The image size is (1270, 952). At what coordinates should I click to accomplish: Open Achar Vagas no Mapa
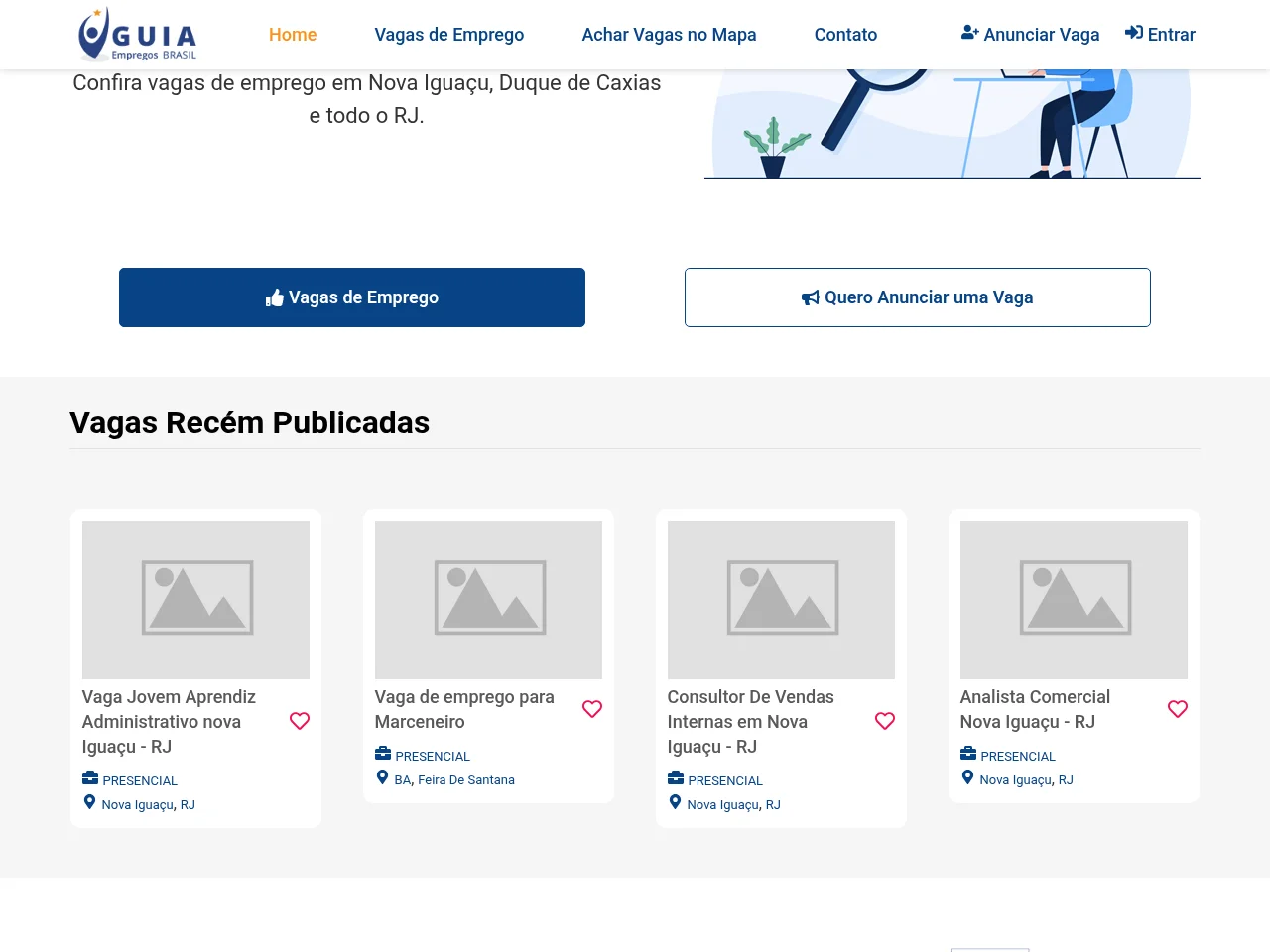pyautogui.click(x=669, y=35)
